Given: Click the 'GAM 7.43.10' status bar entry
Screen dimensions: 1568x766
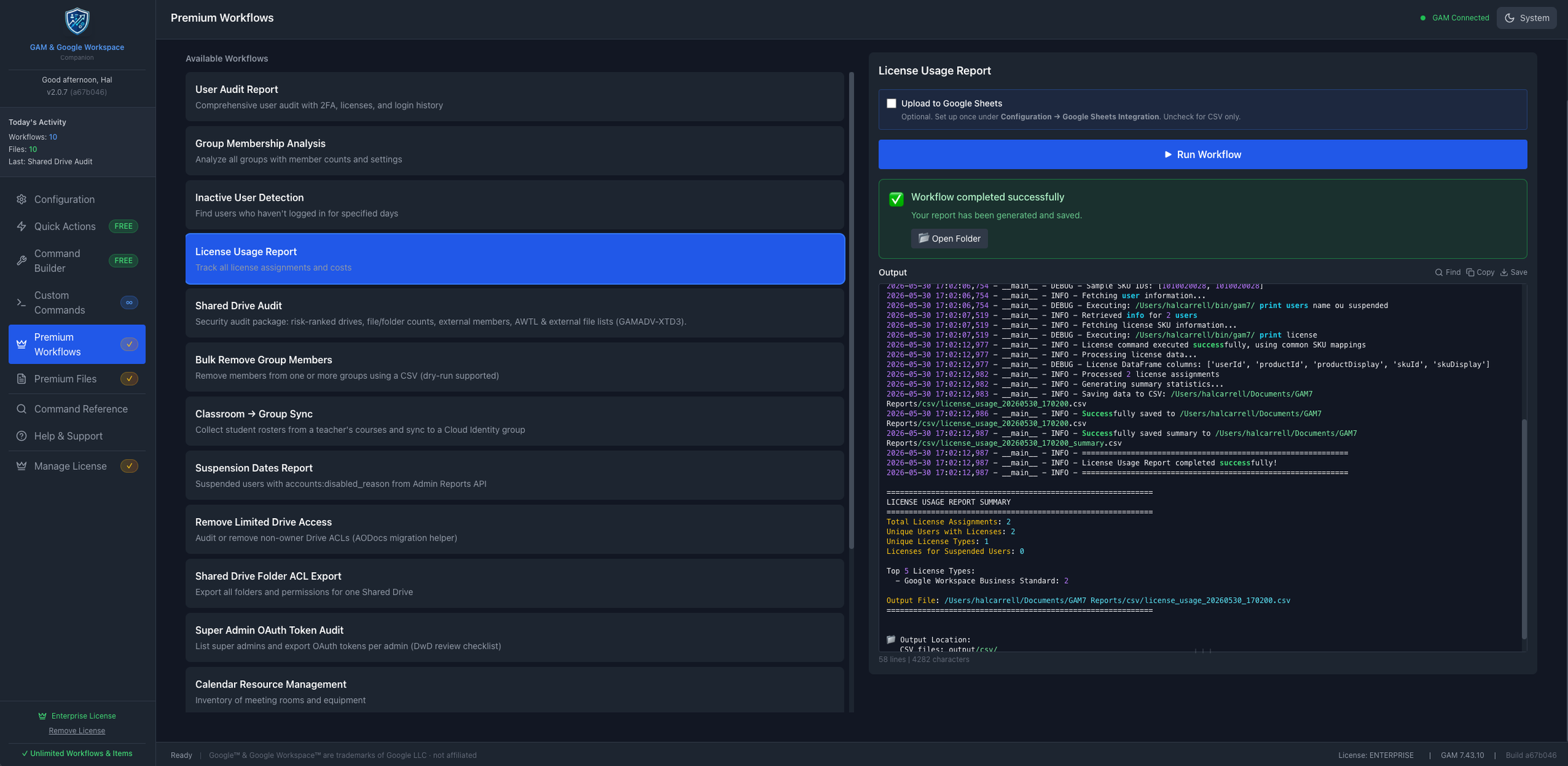Looking at the screenshot, I should tap(1462, 755).
